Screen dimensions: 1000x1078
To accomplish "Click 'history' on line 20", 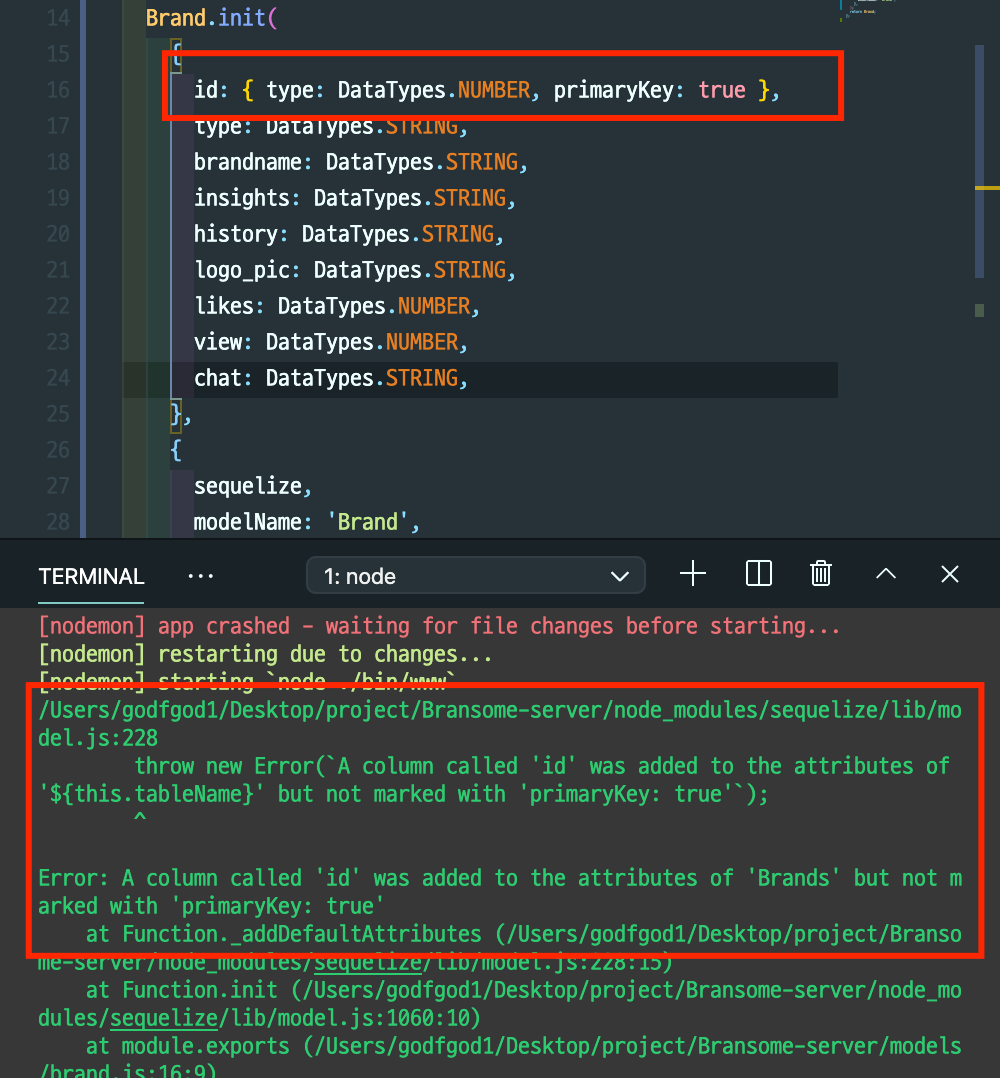I will (x=236, y=234).
